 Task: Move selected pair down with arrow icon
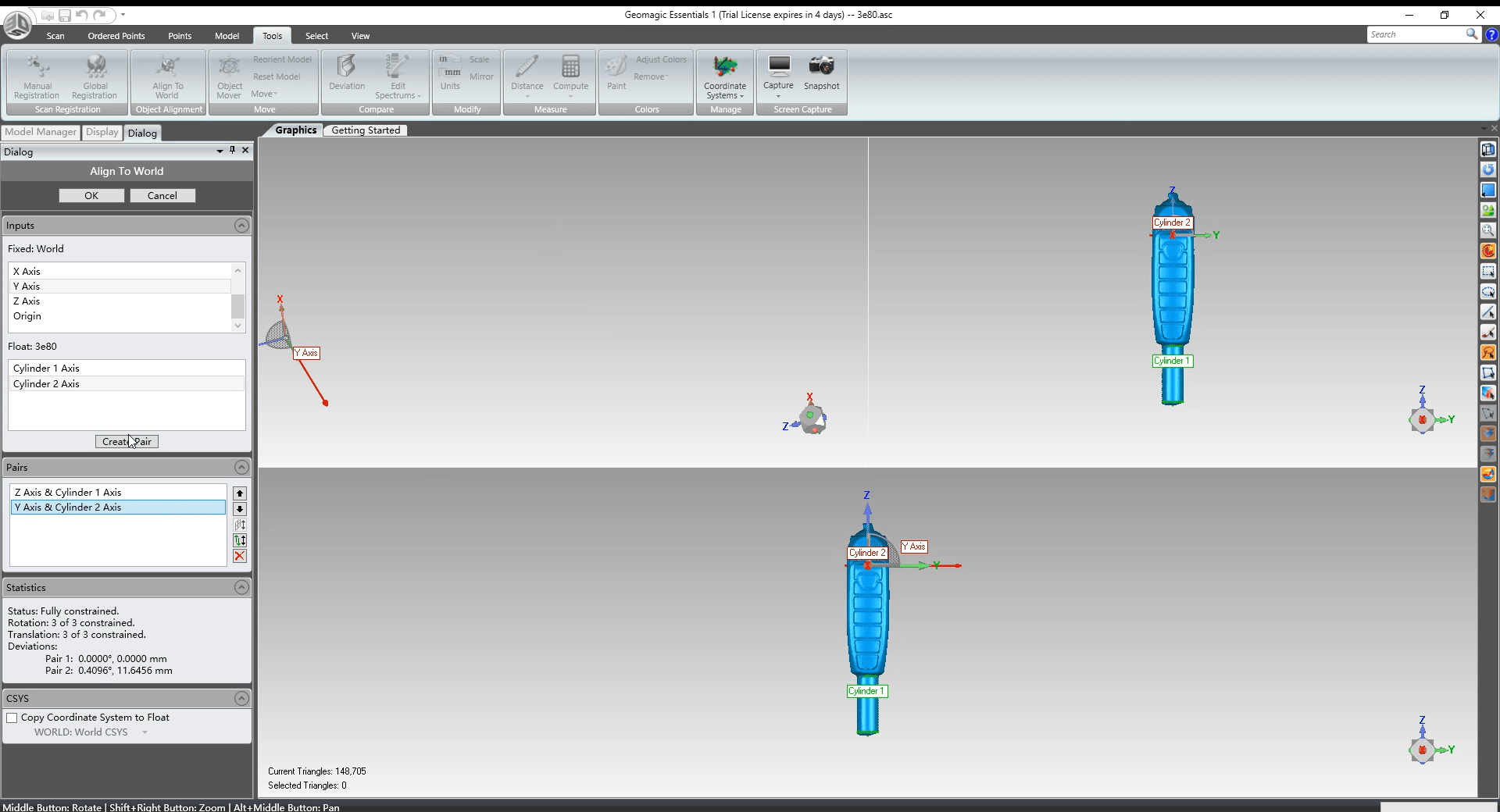click(240, 509)
